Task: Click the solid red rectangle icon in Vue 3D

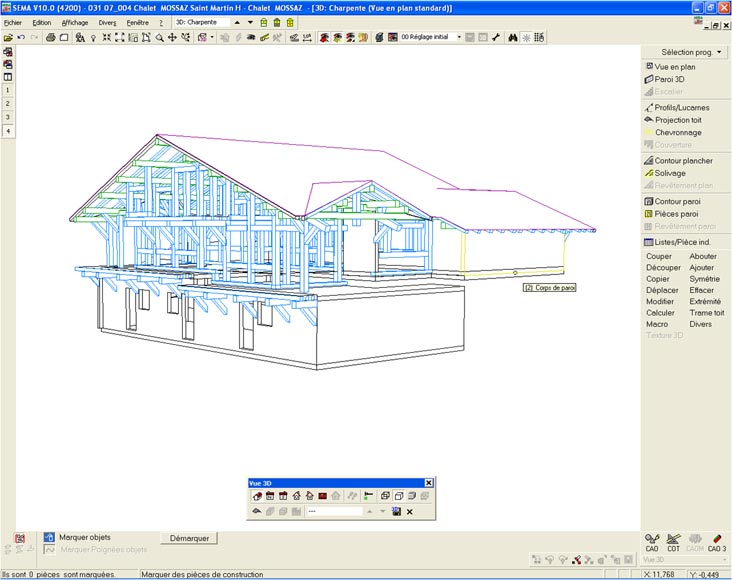Action: 322,496
